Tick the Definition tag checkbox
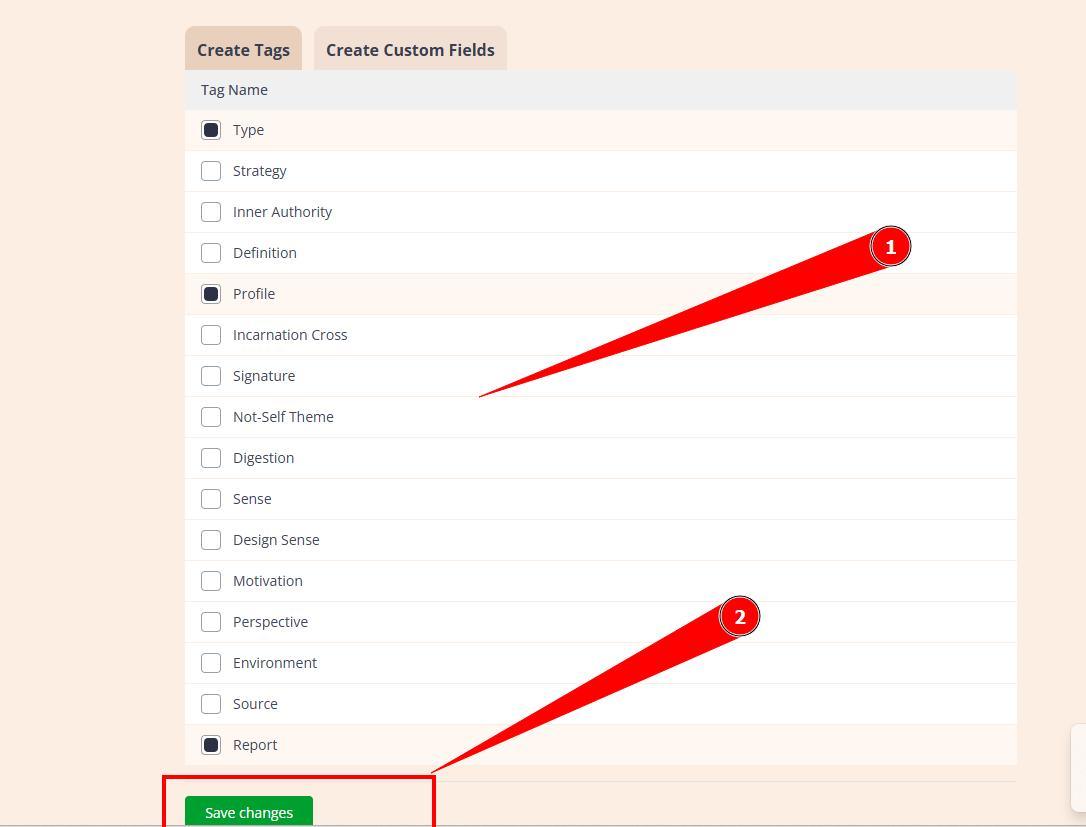The image size is (1086, 827). click(211, 253)
